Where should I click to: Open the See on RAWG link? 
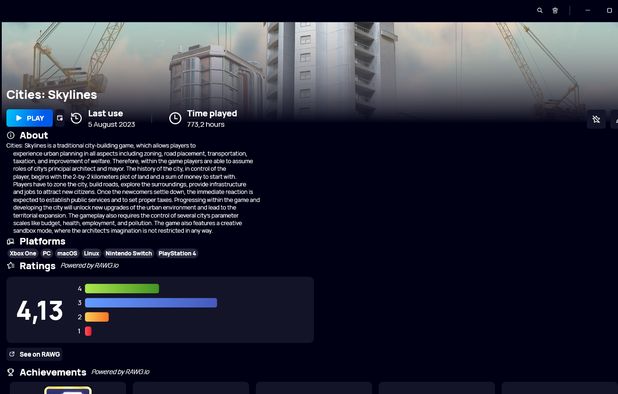[35, 354]
